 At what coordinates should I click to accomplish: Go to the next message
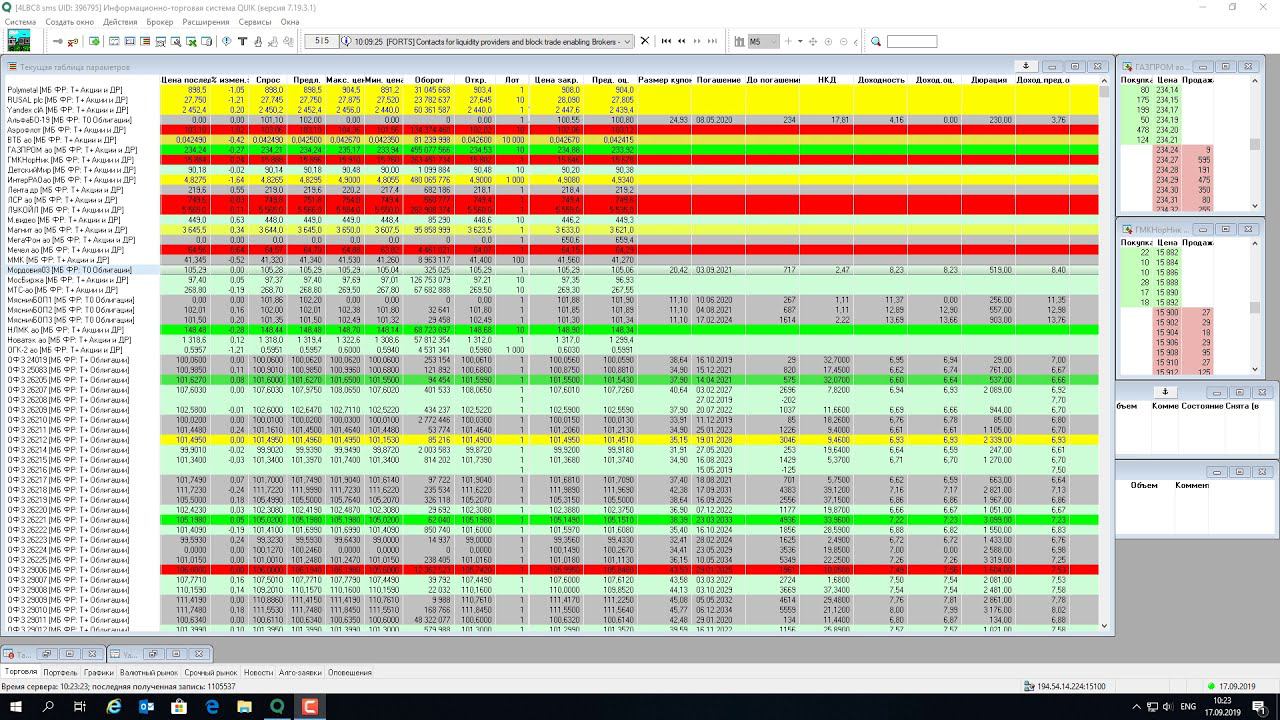pyautogui.click(x=697, y=41)
